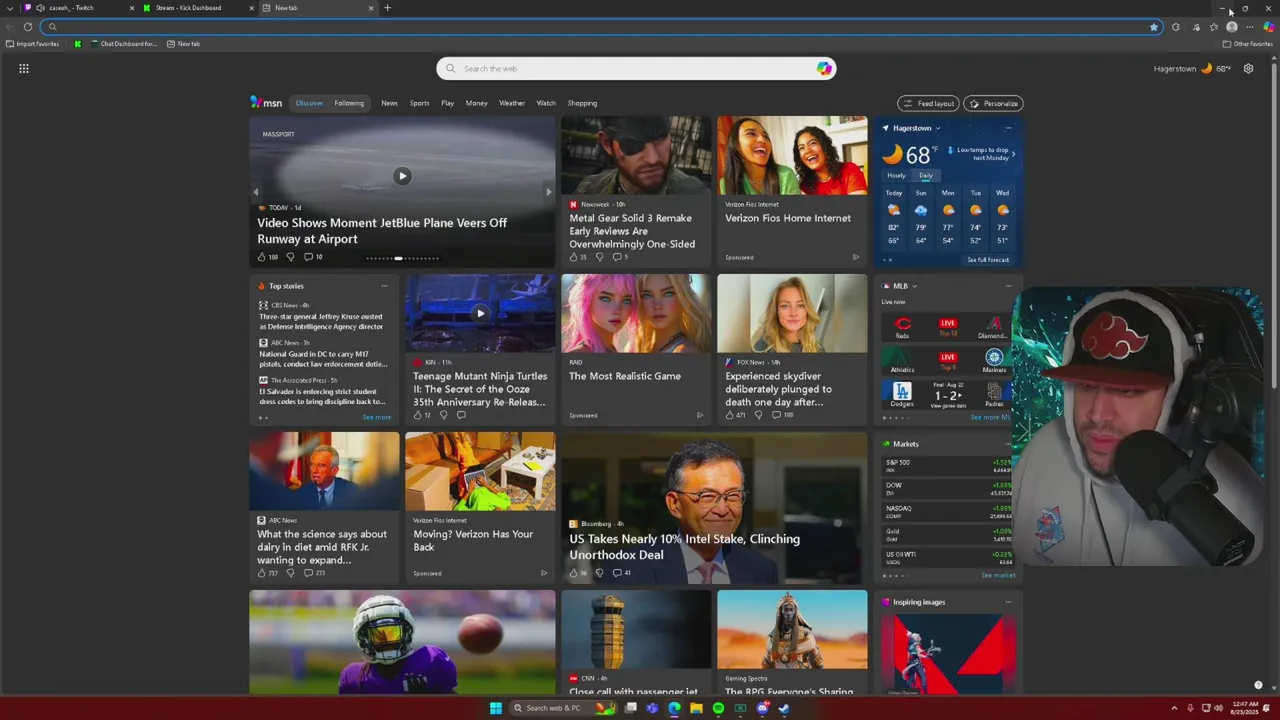
Task: Open Discord from the taskbar
Action: coord(762,708)
